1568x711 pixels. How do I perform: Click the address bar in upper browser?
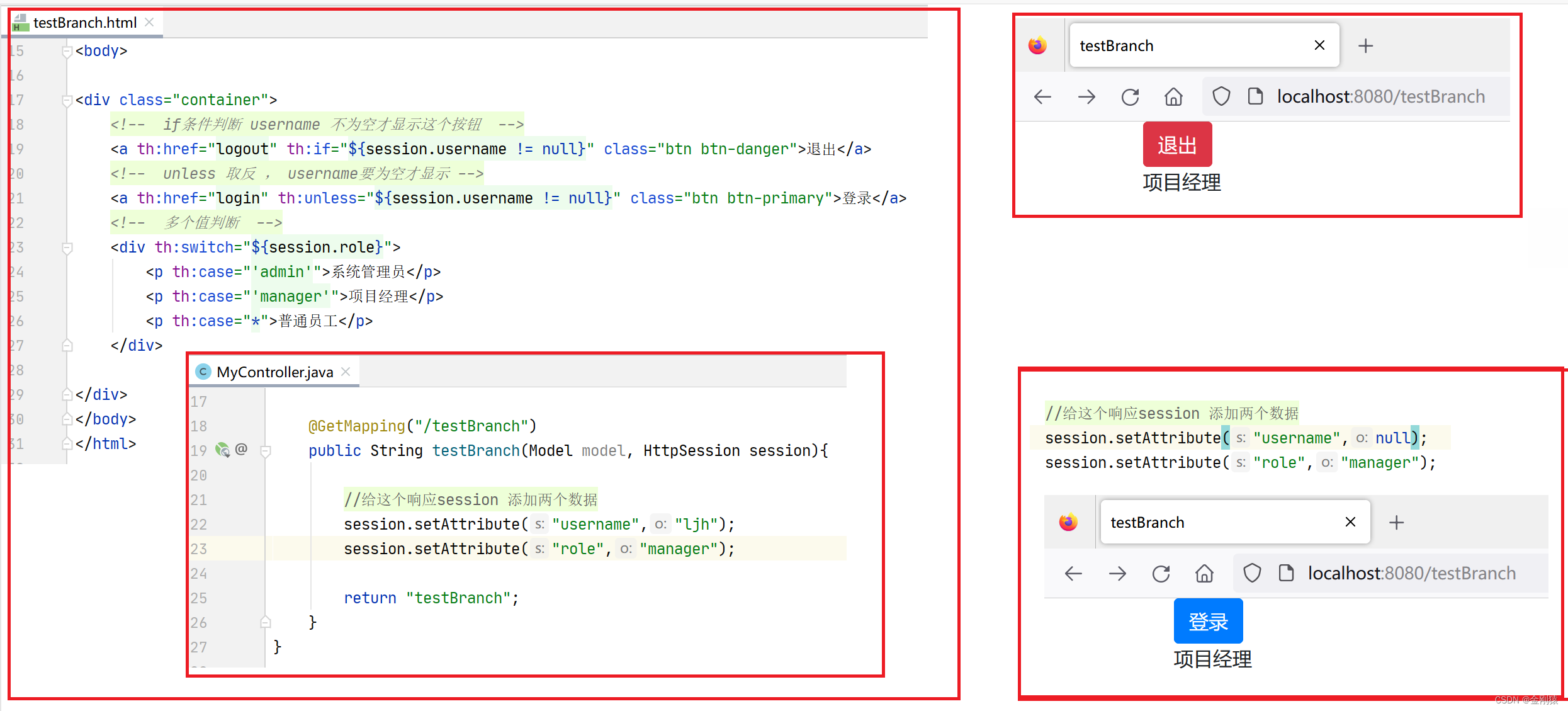tap(1356, 96)
